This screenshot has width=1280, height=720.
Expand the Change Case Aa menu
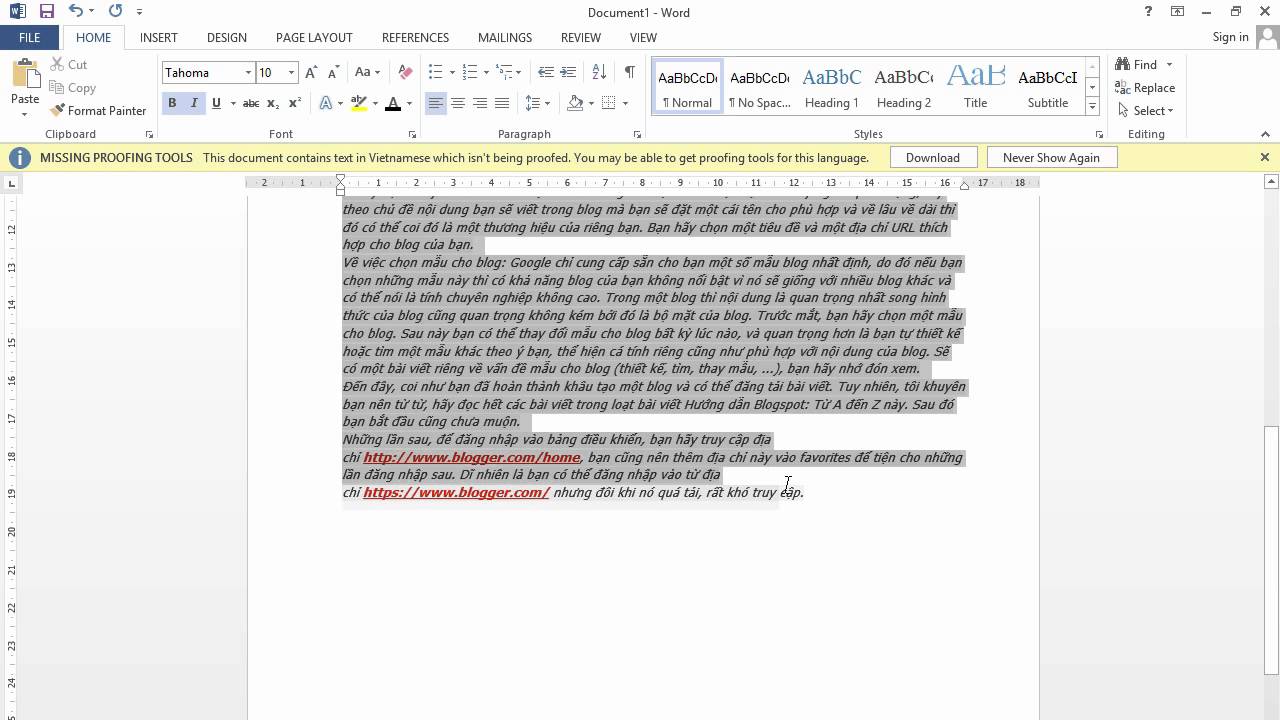coord(367,72)
